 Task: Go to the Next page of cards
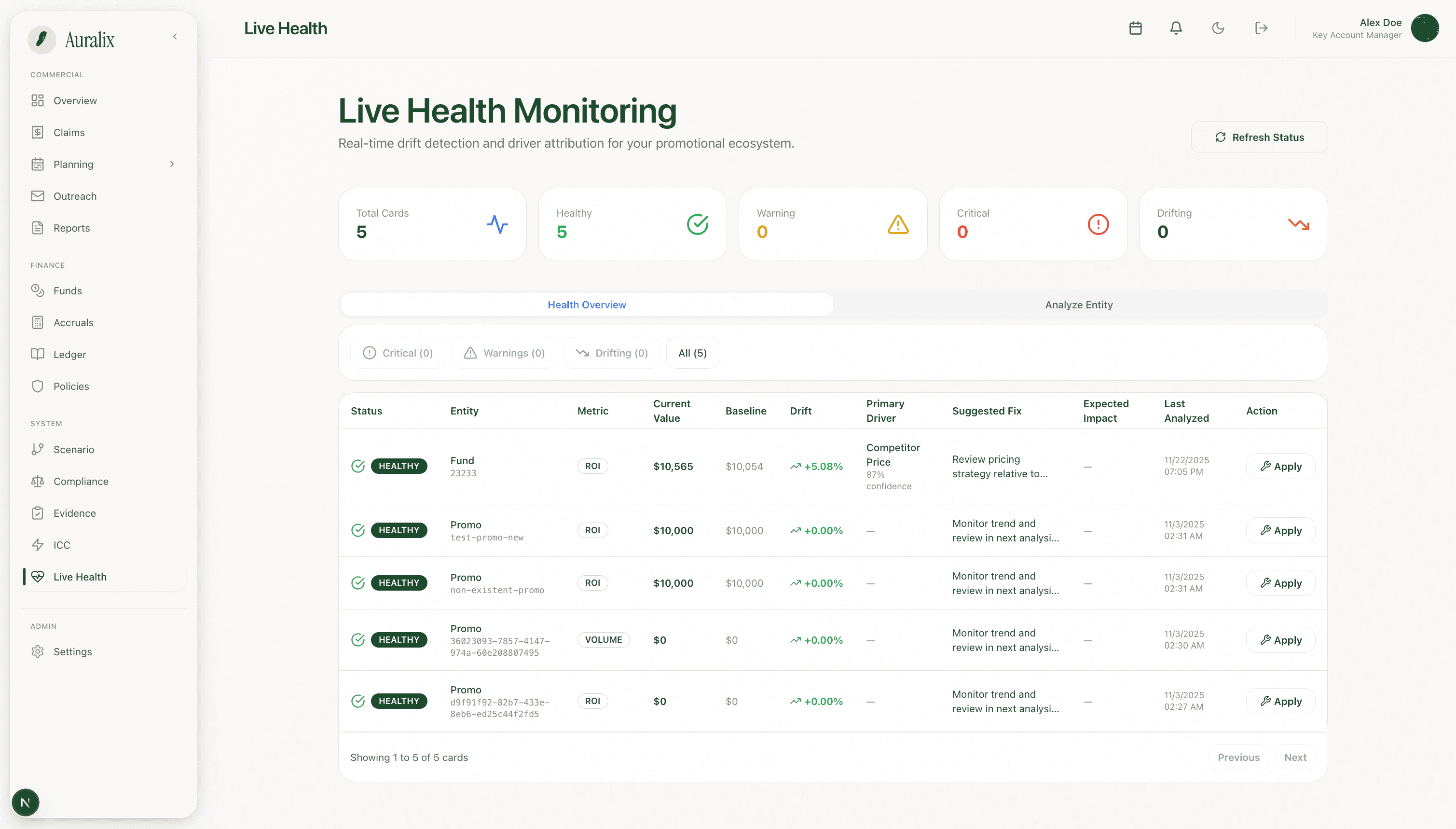[x=1295, y=757]
